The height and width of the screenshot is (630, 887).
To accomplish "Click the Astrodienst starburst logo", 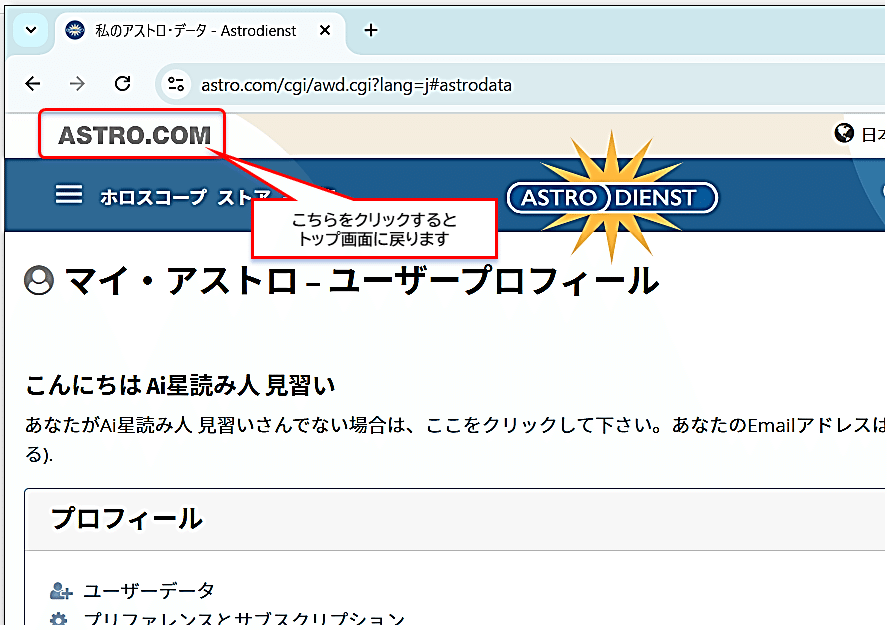I will pyautogui.click(x=612, y=197).
